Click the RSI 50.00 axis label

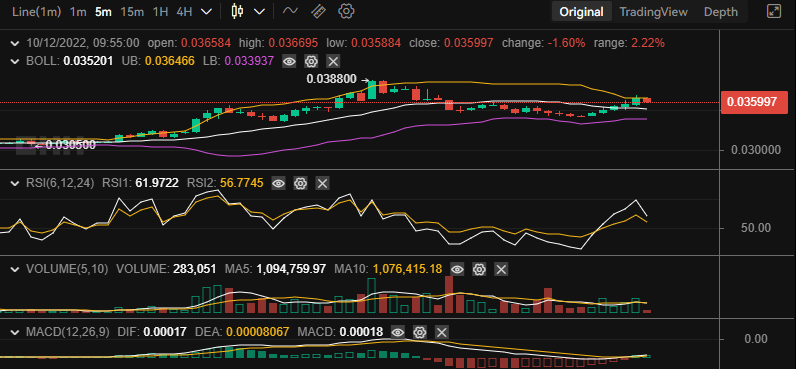755,228
